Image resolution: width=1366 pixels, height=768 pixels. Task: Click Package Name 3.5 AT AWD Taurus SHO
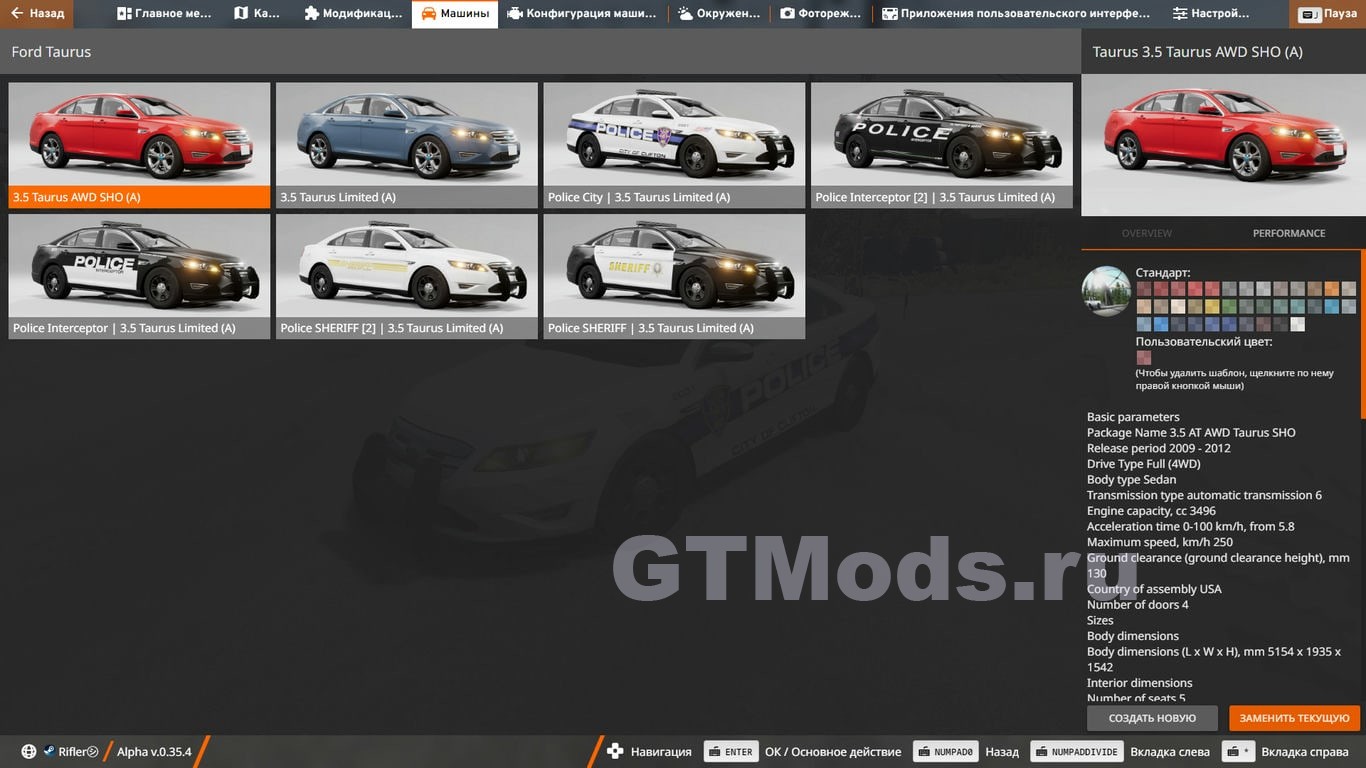click(1191, 433)
